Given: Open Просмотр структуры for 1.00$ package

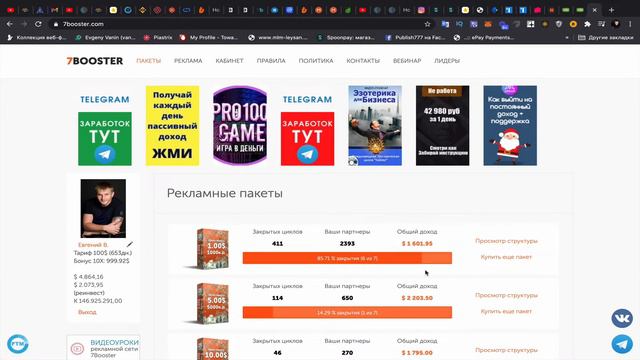Looking at the screenshot, I should point(506,241).
